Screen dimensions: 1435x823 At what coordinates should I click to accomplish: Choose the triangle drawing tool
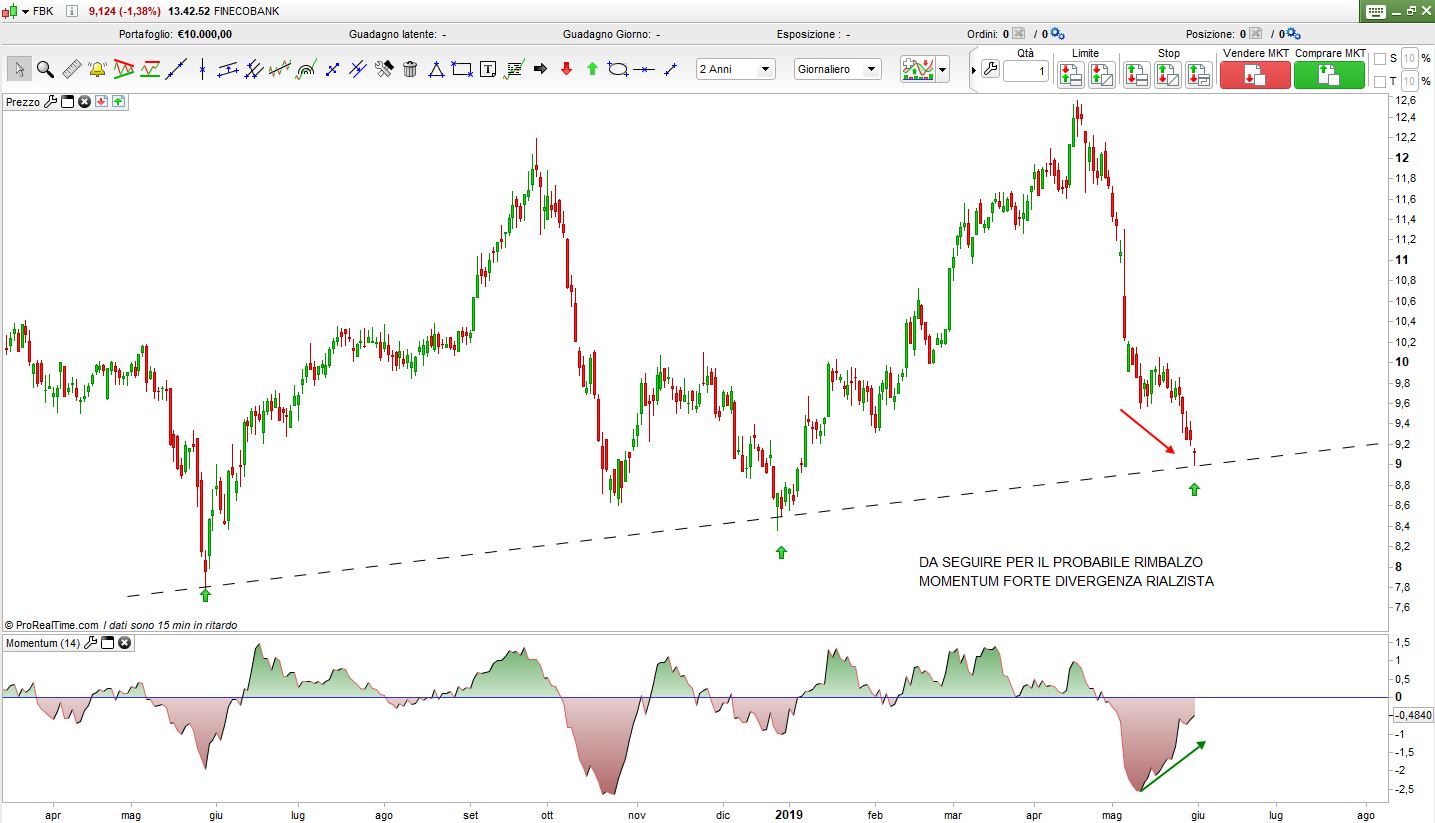(436, 69)
